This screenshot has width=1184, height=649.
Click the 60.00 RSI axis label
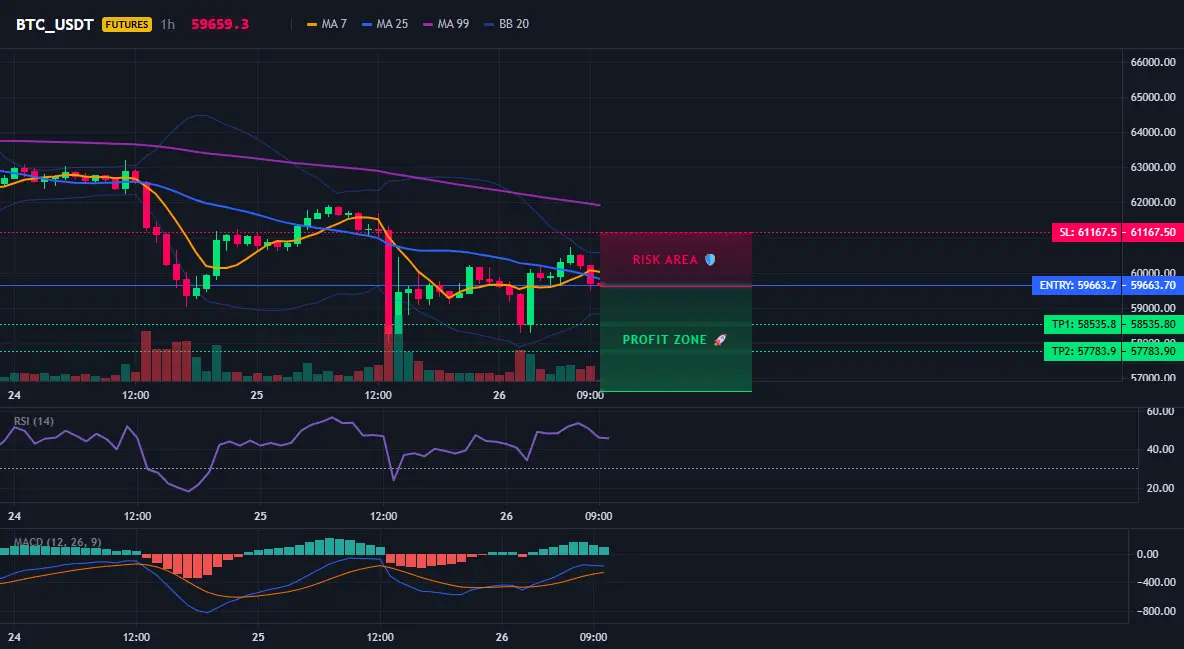click(1160, 412)
